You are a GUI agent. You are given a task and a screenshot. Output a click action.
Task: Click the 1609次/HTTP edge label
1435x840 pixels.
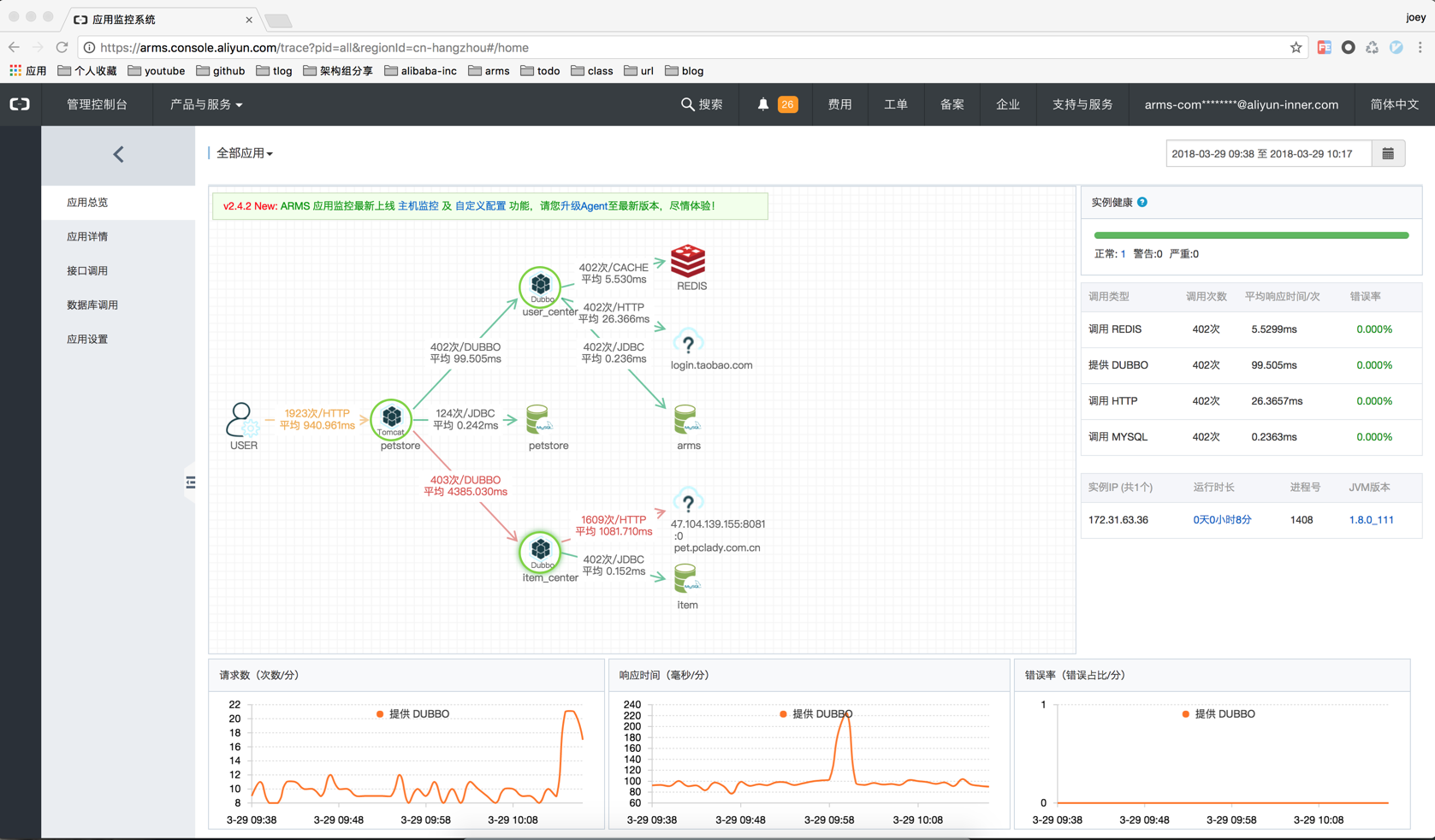(614, 525)
